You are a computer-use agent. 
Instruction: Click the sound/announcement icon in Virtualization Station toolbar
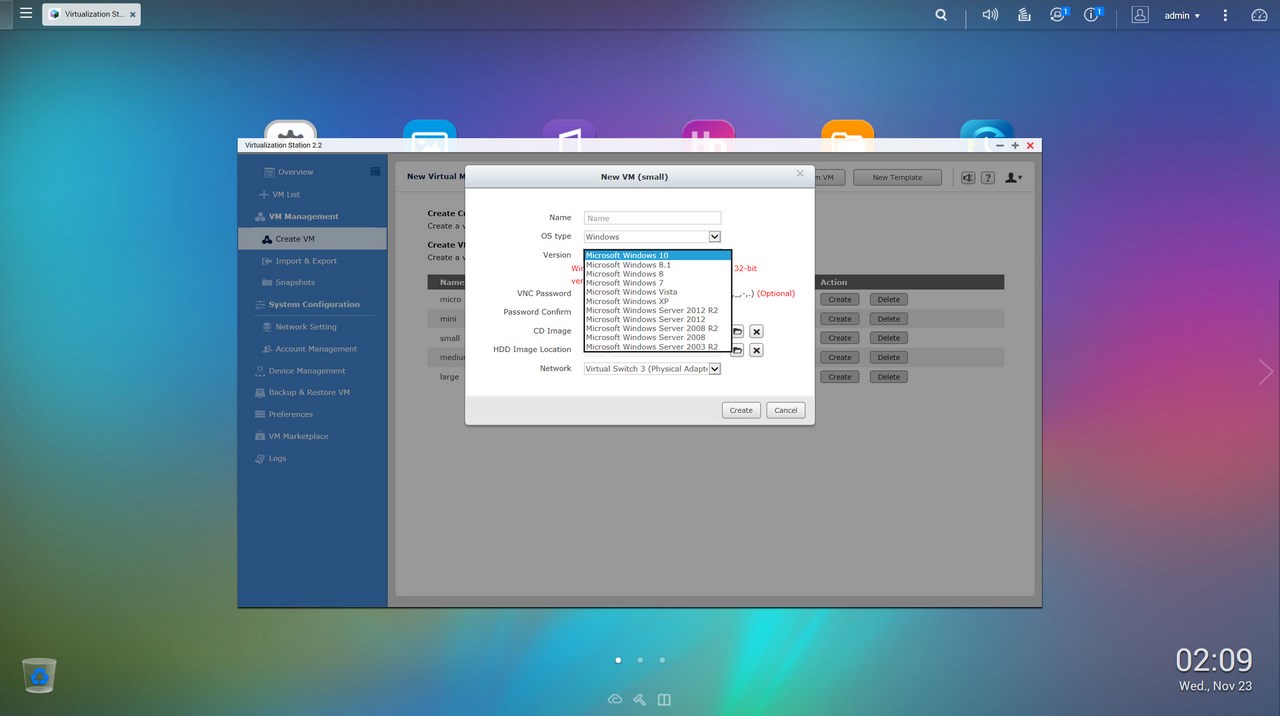[x=968, y=178]
